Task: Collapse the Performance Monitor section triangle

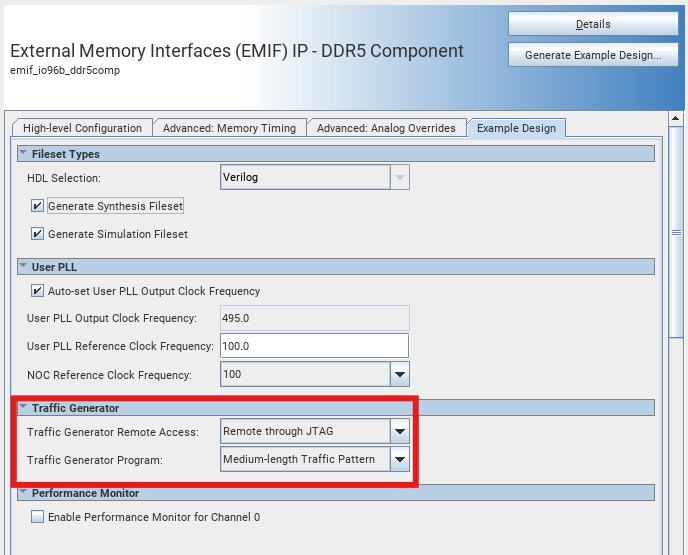Action: pyautogui.click(x=23, y=493)
